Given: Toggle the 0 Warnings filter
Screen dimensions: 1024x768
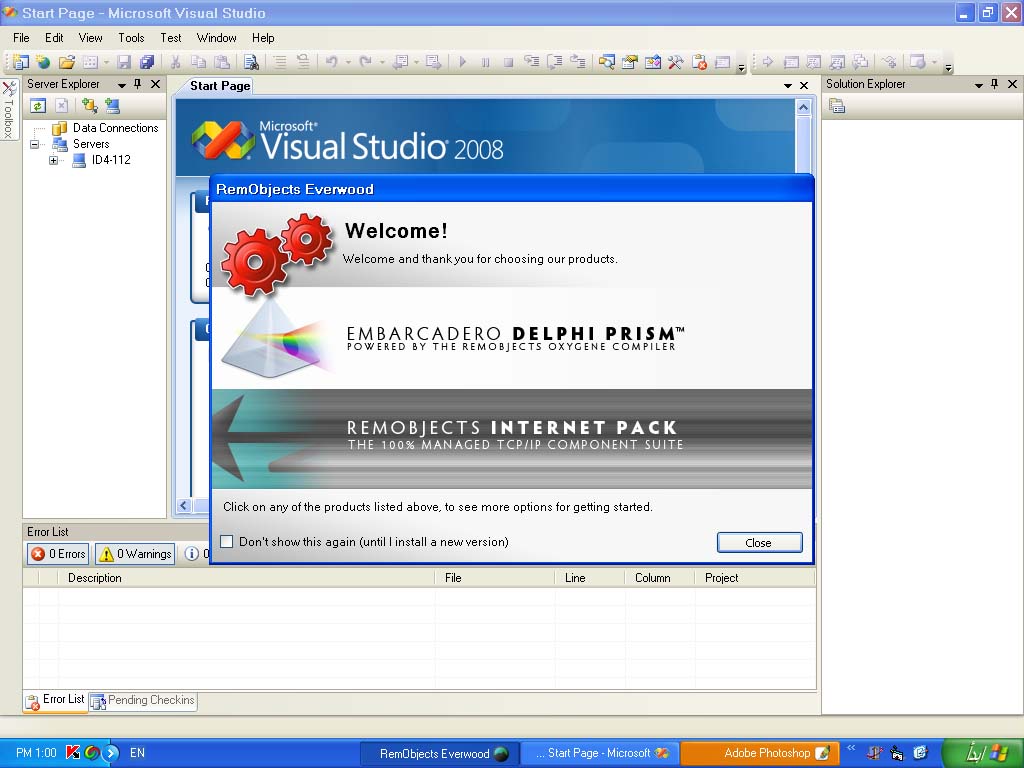Looking at the screenshot, I should [135, 554].
